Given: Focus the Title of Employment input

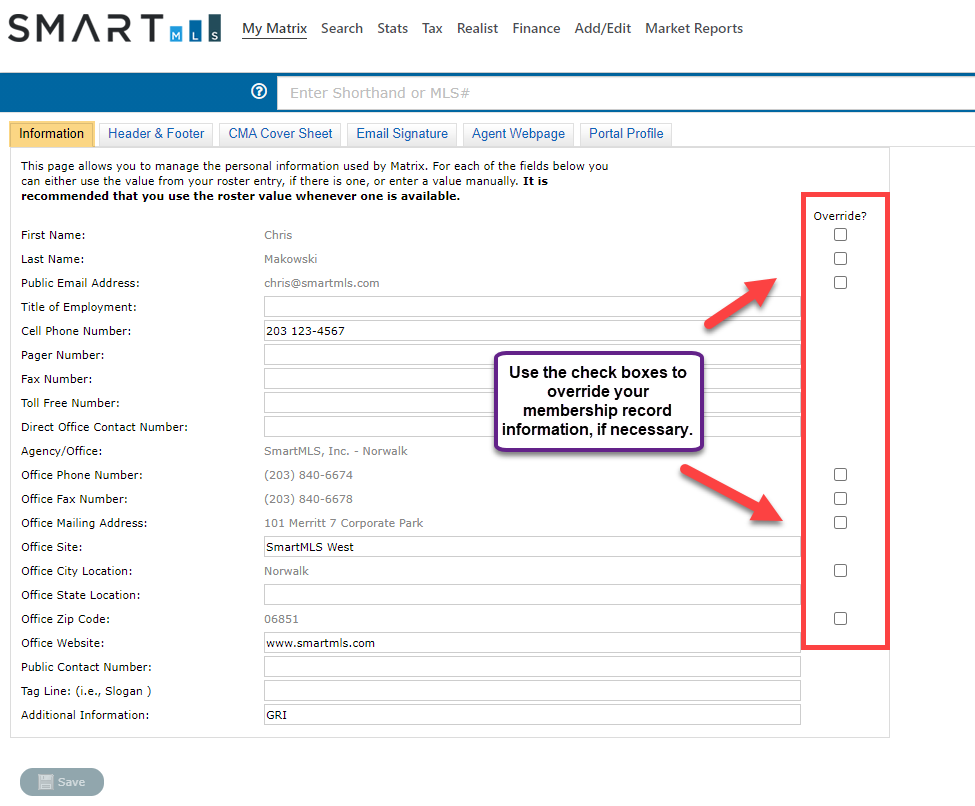Looking at the screenshot, I should pos(532,307).
